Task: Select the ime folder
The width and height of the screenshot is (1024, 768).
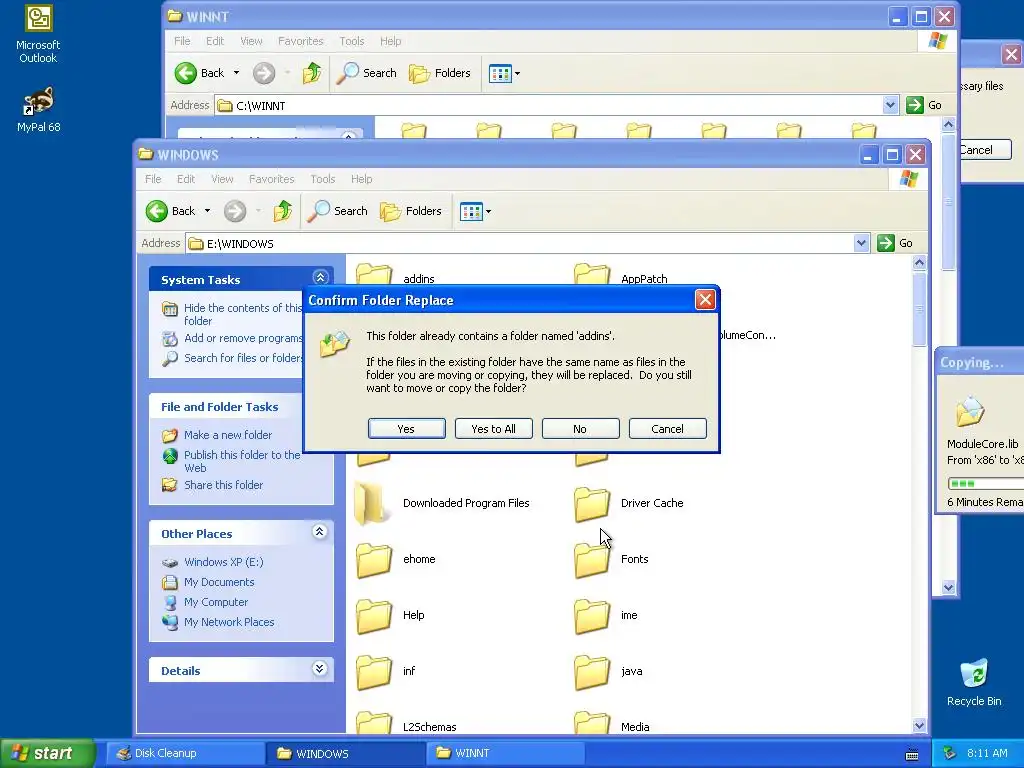Action: click(x=592, y=616)
